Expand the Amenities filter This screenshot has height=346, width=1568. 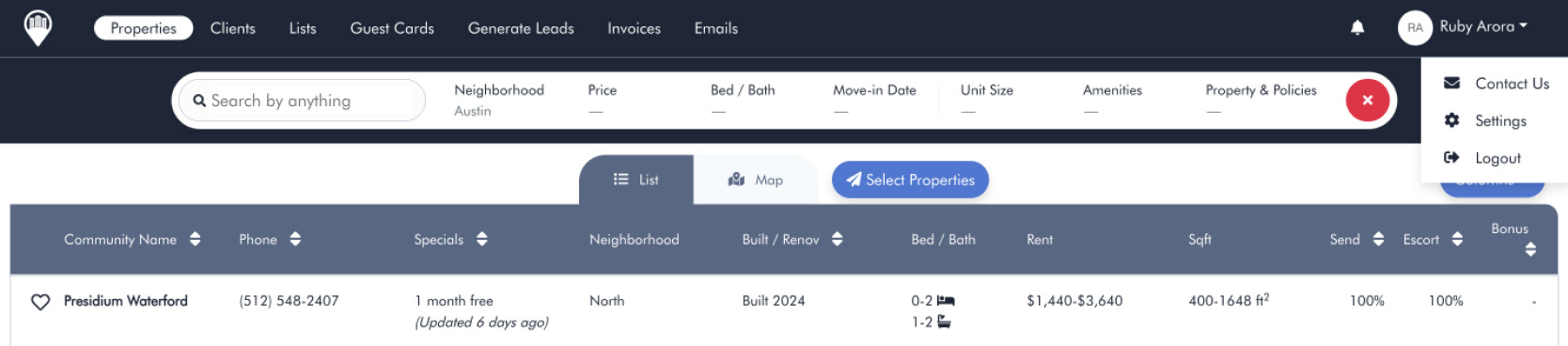pos(1112,100)
